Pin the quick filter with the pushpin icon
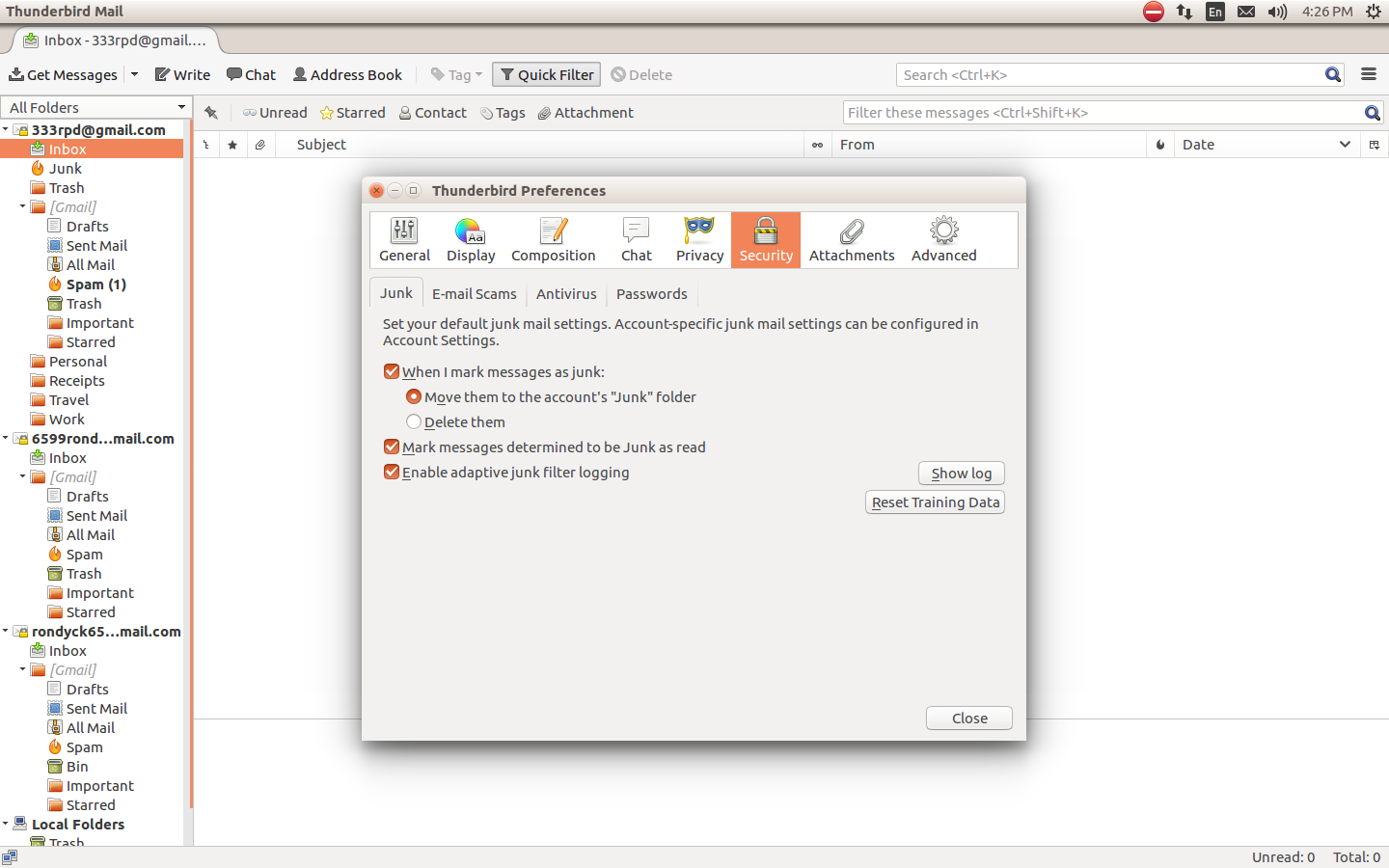 pos(211,113)
